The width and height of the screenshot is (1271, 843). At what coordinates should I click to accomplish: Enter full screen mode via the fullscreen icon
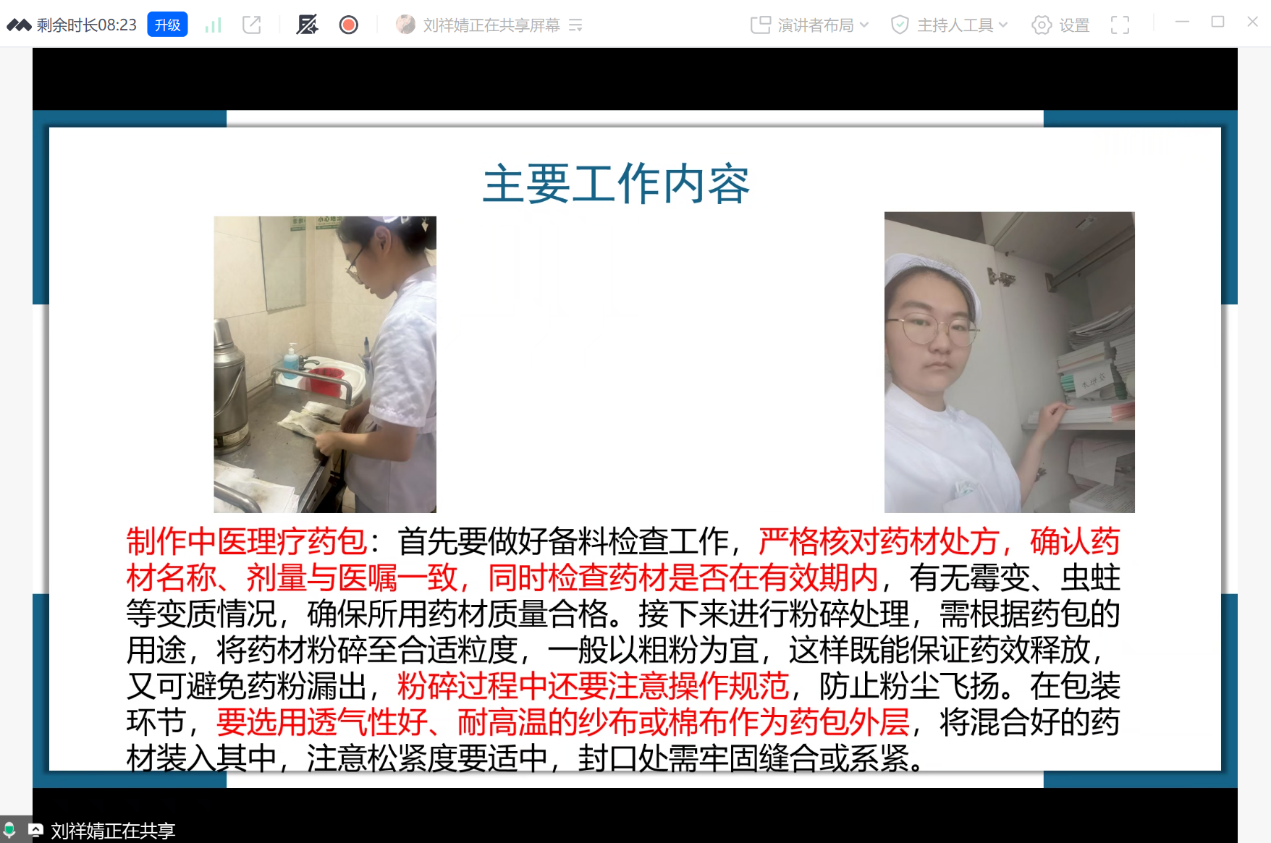point(1120,25)
